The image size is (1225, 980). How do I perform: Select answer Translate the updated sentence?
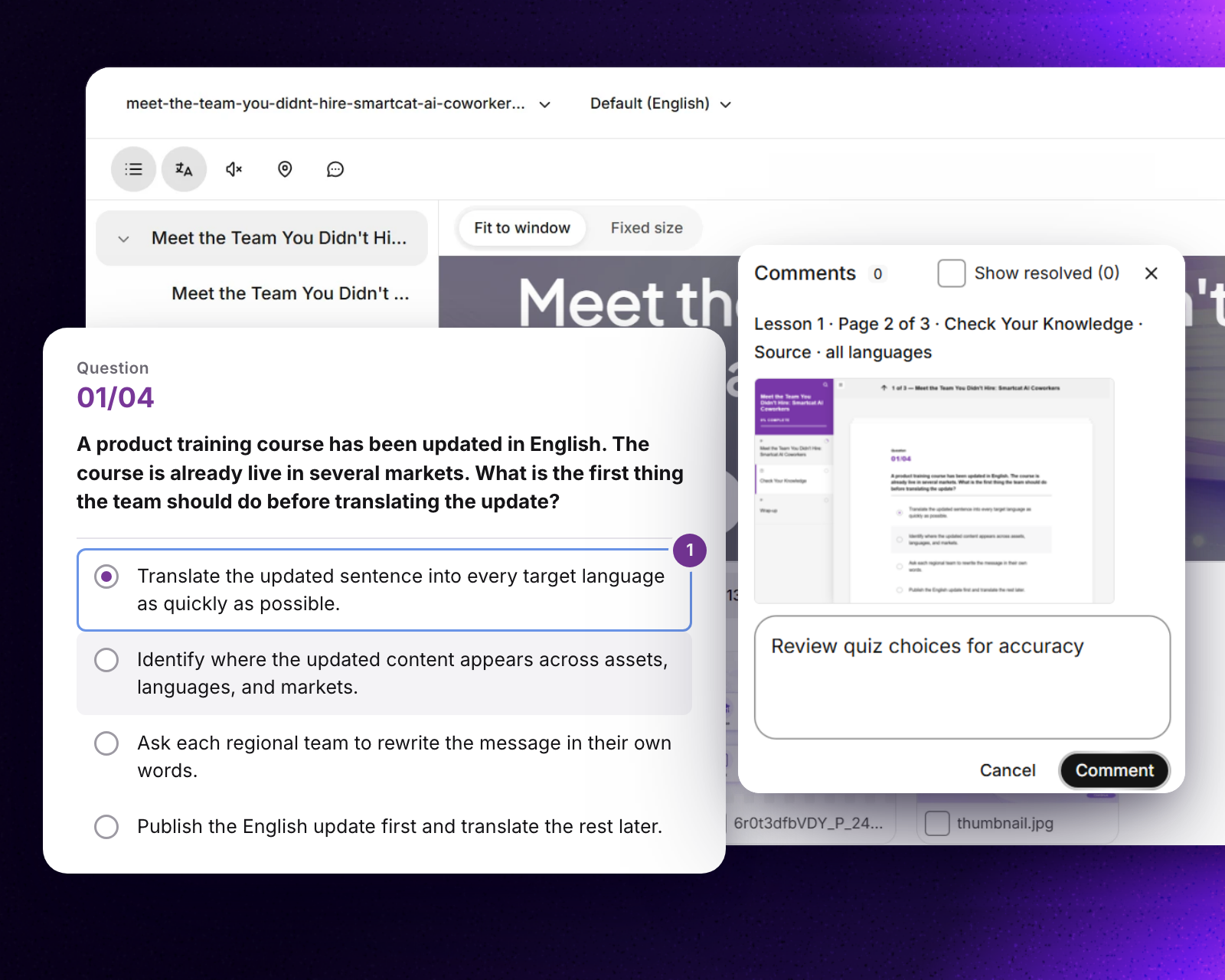[384, 590]
